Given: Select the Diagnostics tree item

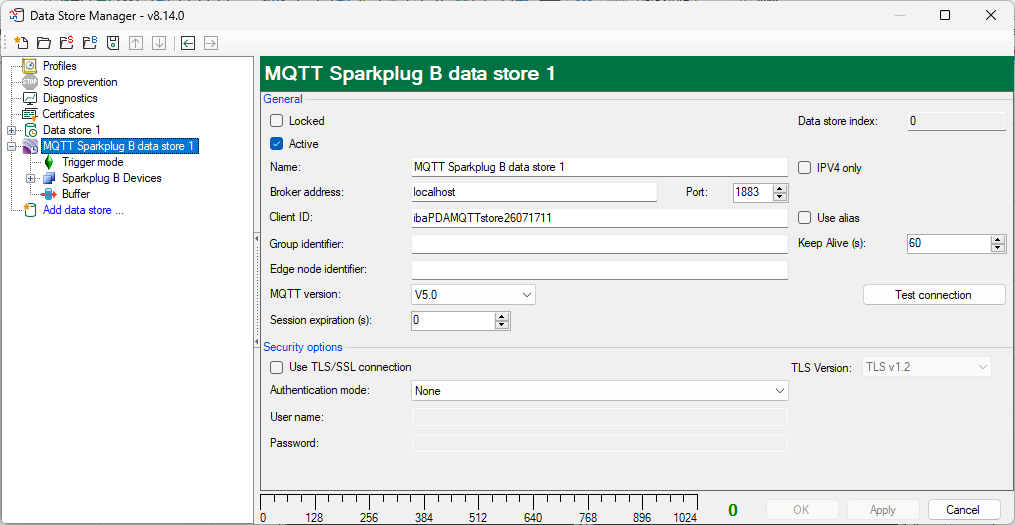Looking at the screenshot, I should click(x=70, y=98).
